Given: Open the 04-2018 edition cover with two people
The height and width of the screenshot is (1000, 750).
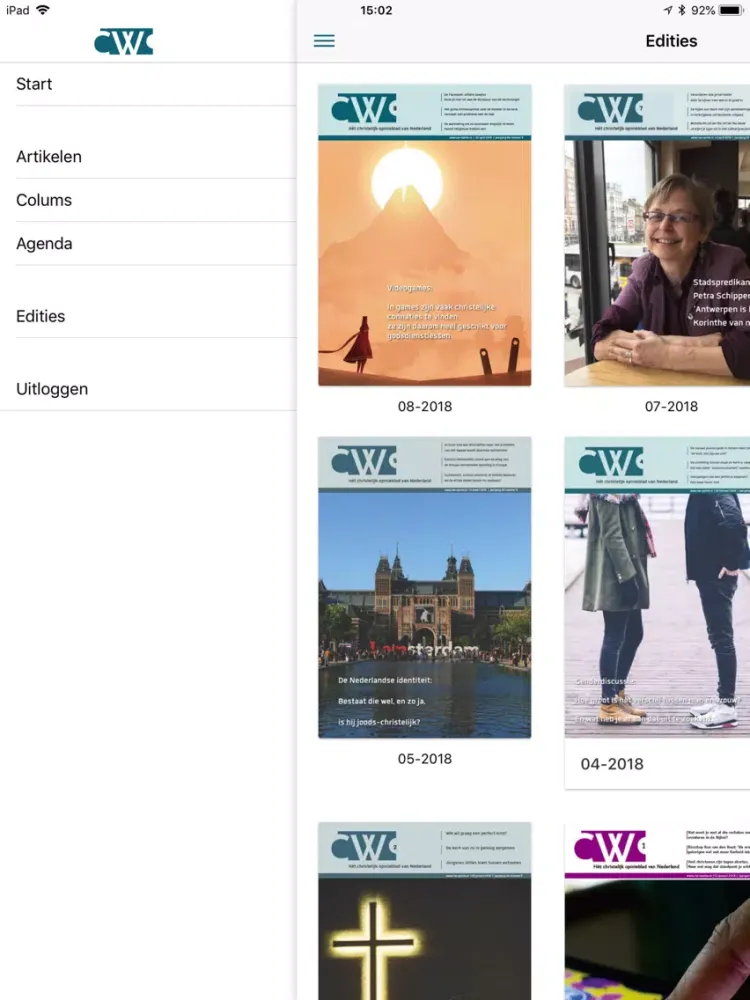Looking at the screenshot, I should [657, 587].
